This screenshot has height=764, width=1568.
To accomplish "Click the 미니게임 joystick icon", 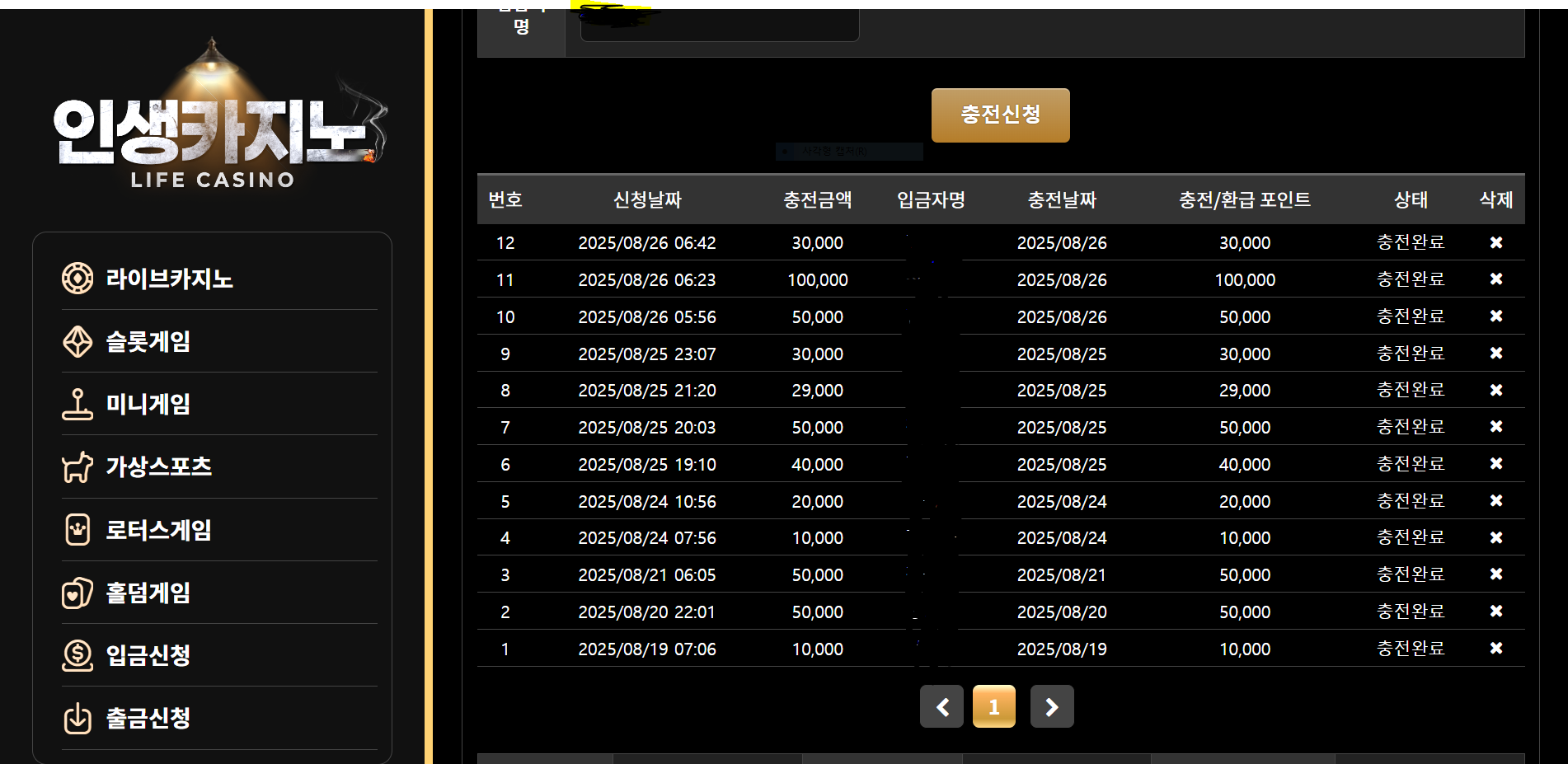I will pos(77,404).
